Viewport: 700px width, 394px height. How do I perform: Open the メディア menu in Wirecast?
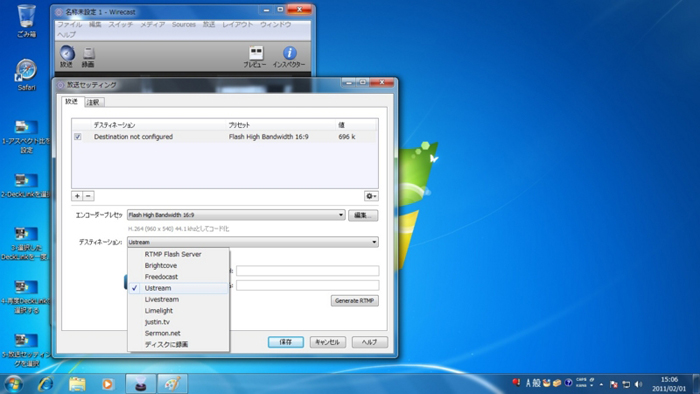153,25
